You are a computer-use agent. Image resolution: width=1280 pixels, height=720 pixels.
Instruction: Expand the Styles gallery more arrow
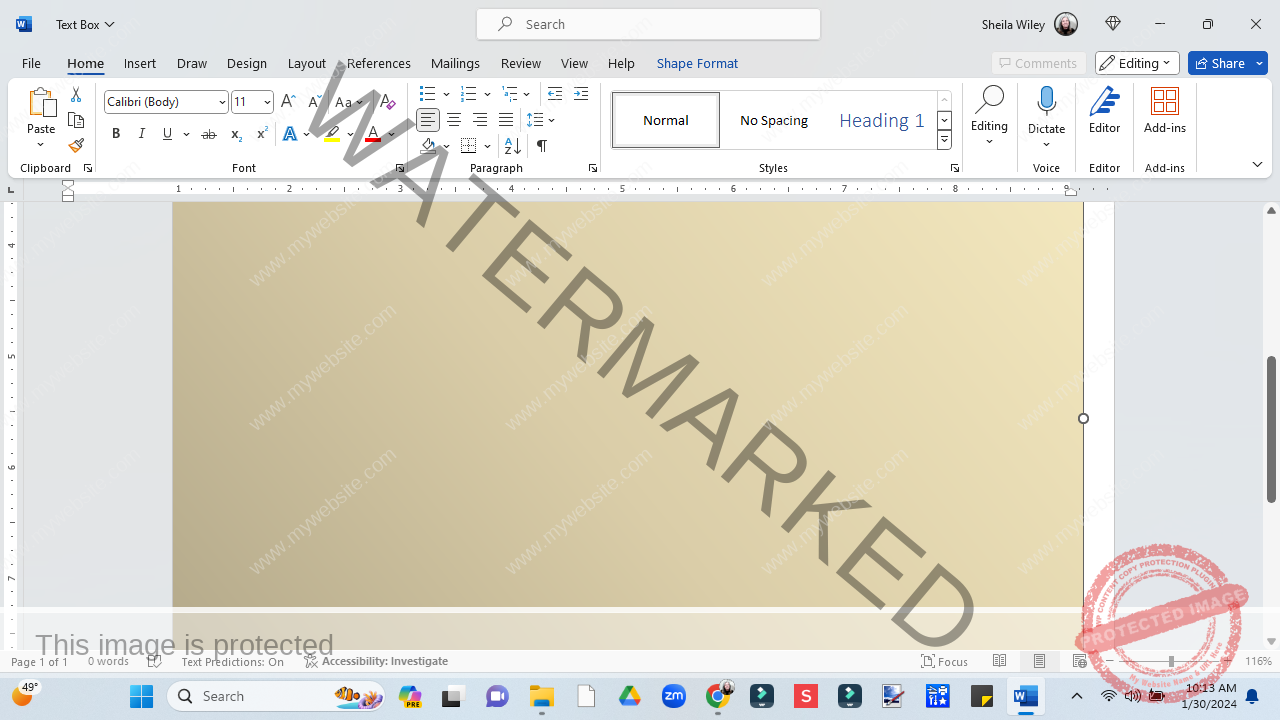pyautogui.click(x=944, y=141)
